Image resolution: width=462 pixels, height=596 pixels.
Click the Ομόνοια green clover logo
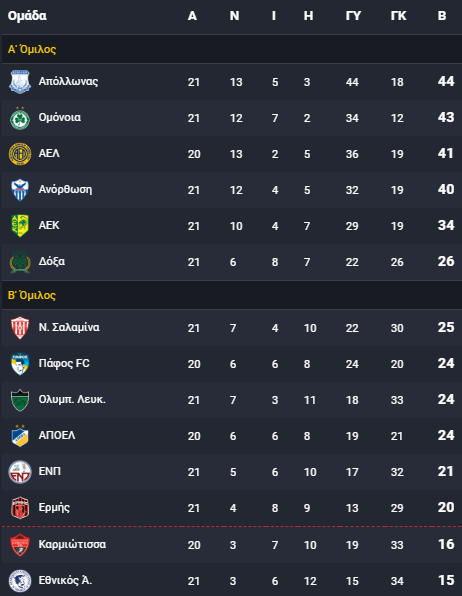pos(20,118)
